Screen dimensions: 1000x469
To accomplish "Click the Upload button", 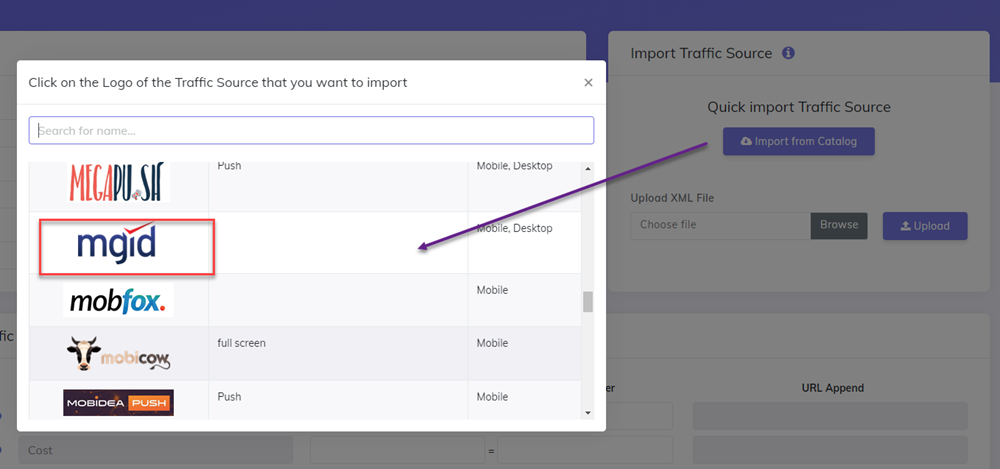I will point(925,226).
